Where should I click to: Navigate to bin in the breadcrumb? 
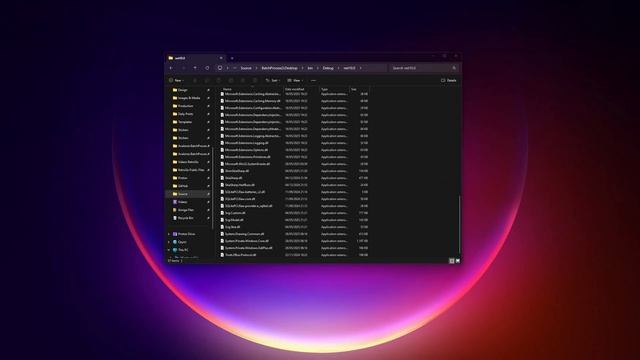point(310,68)
